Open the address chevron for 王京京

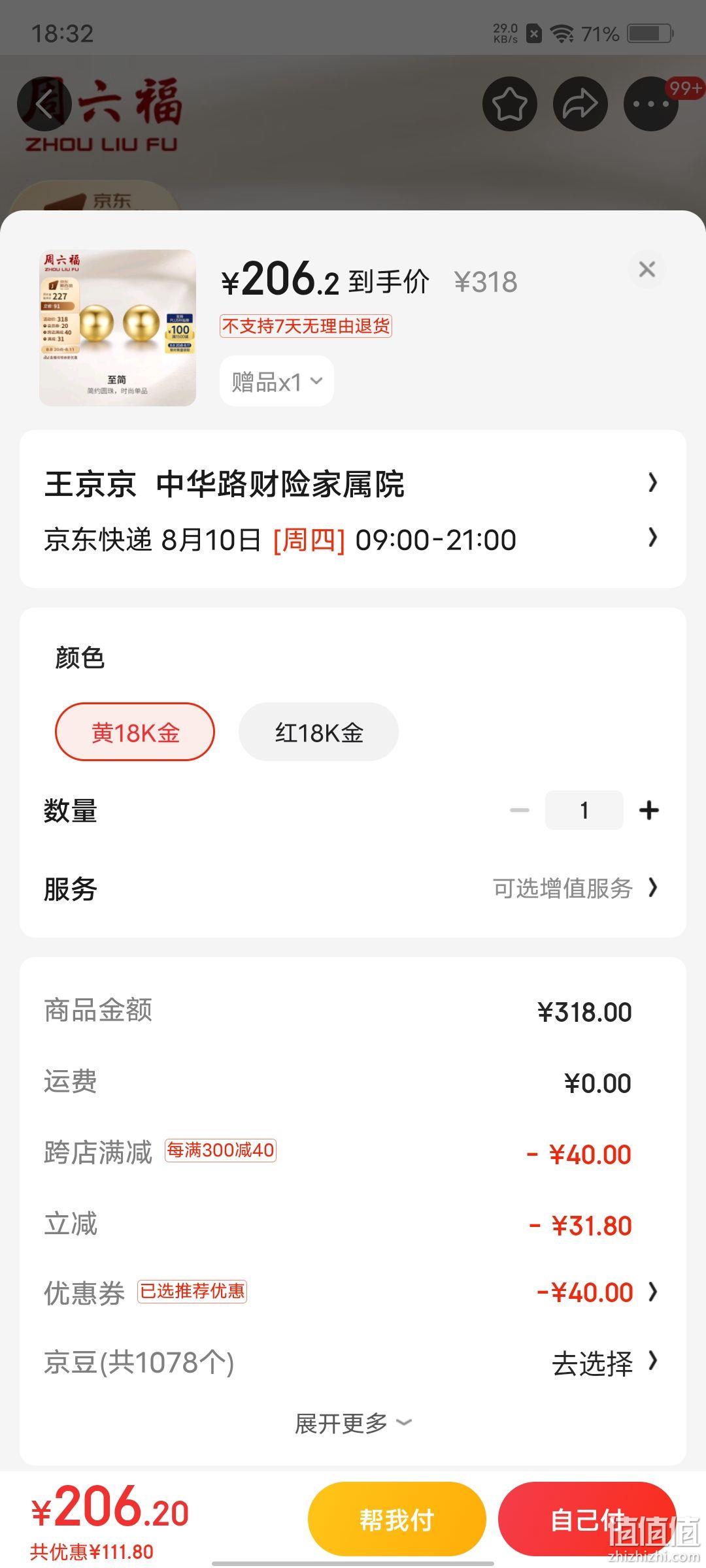pyautogui.click(x=652, y=483)
